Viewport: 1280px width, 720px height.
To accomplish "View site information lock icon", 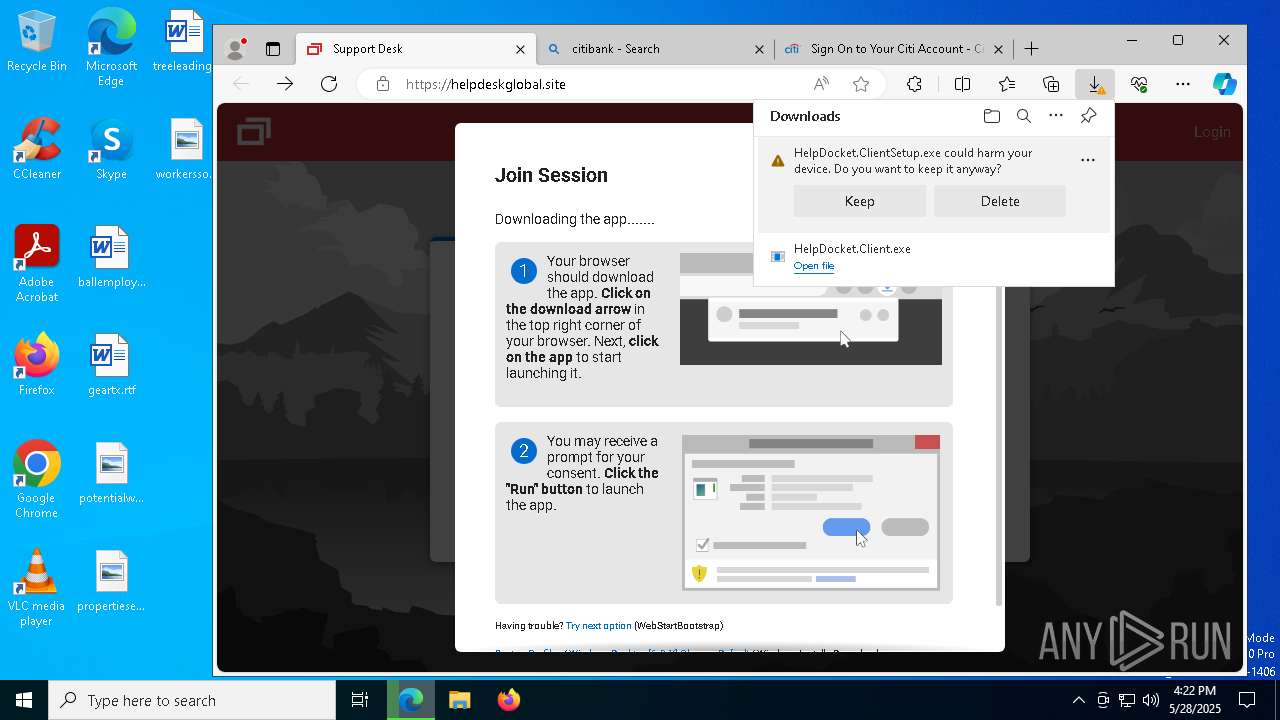I will (x=383, y=84).
